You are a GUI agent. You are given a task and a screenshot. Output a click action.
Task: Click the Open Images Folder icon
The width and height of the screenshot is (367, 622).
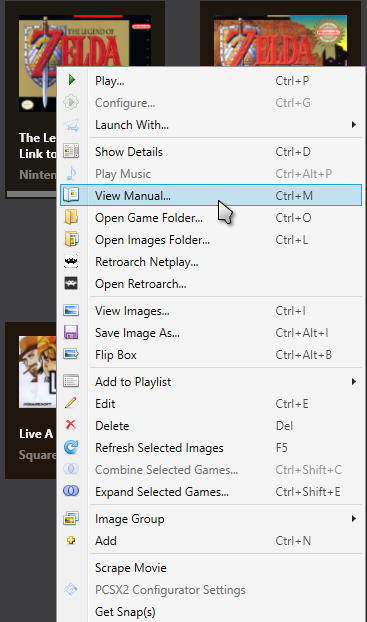[x=71, y=239]
